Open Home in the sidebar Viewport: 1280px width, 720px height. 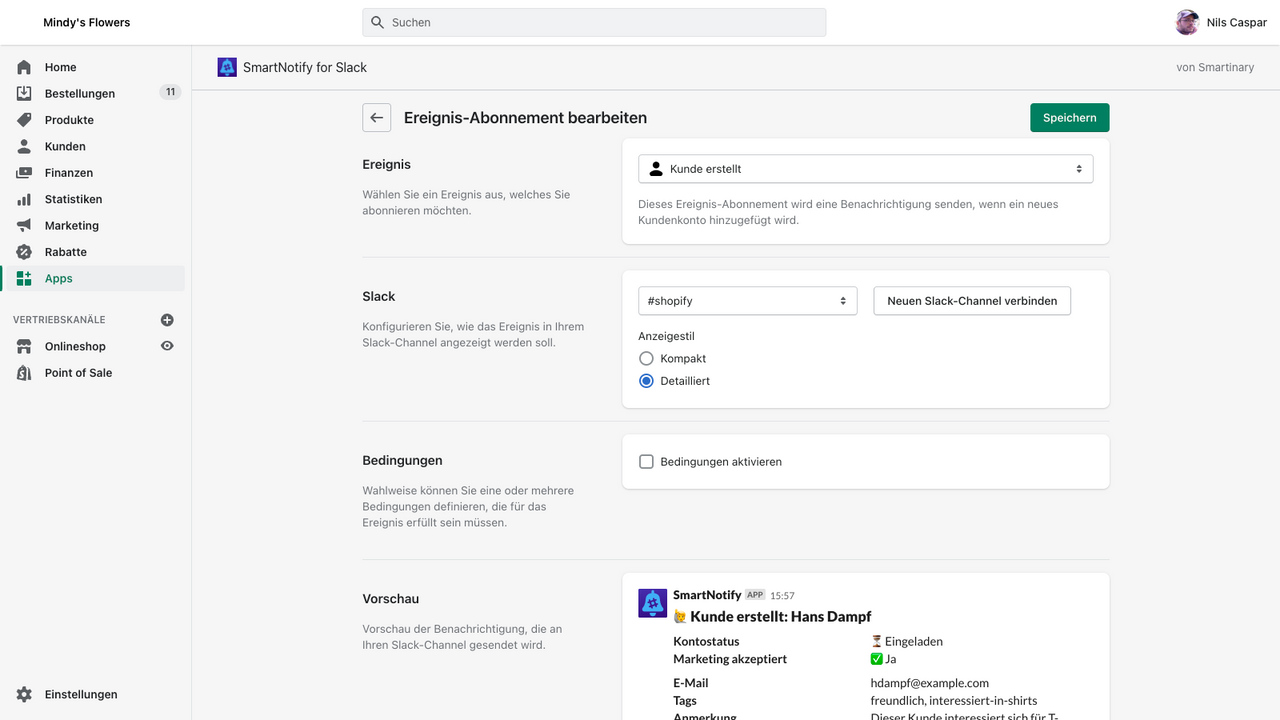60,67
